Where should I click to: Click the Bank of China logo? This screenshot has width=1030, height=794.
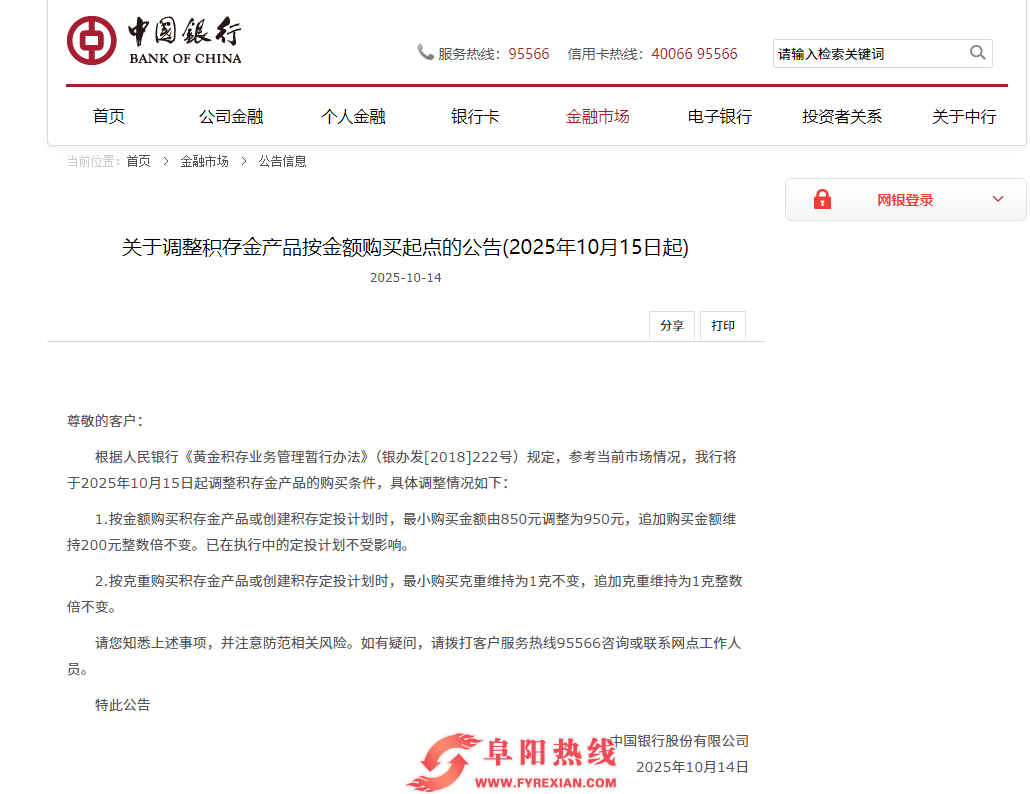(154, 41)
